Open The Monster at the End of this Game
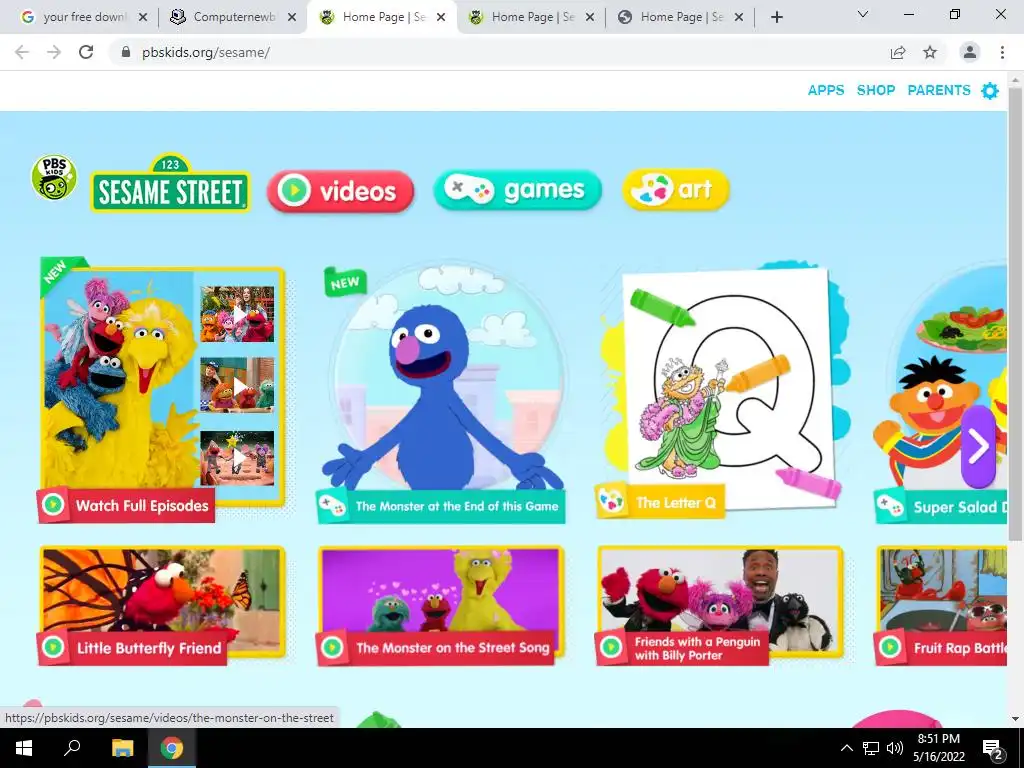The width and height of the screenshot is (1024, 768). coord(456,506)
